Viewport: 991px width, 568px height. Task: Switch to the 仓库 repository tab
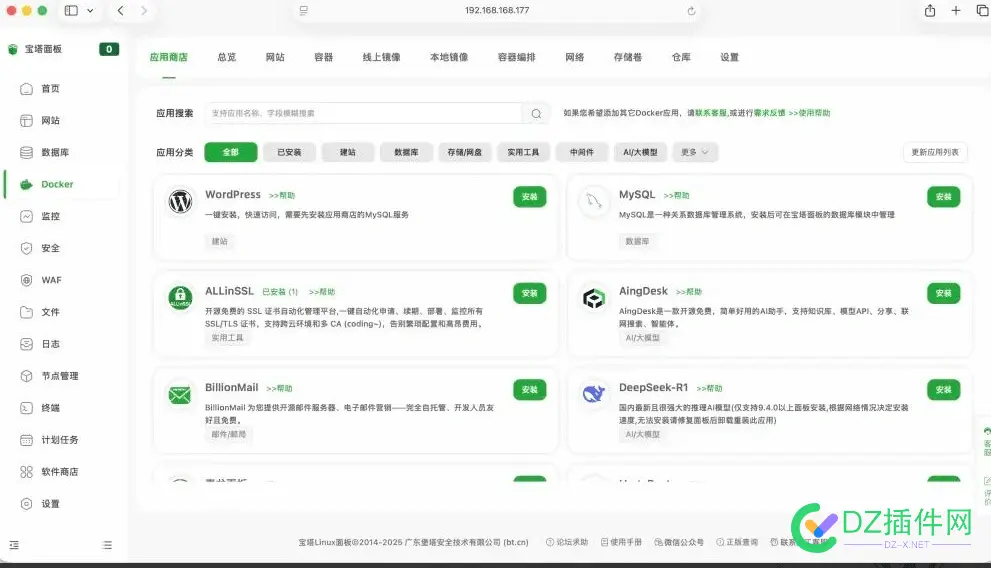point(681,57)
